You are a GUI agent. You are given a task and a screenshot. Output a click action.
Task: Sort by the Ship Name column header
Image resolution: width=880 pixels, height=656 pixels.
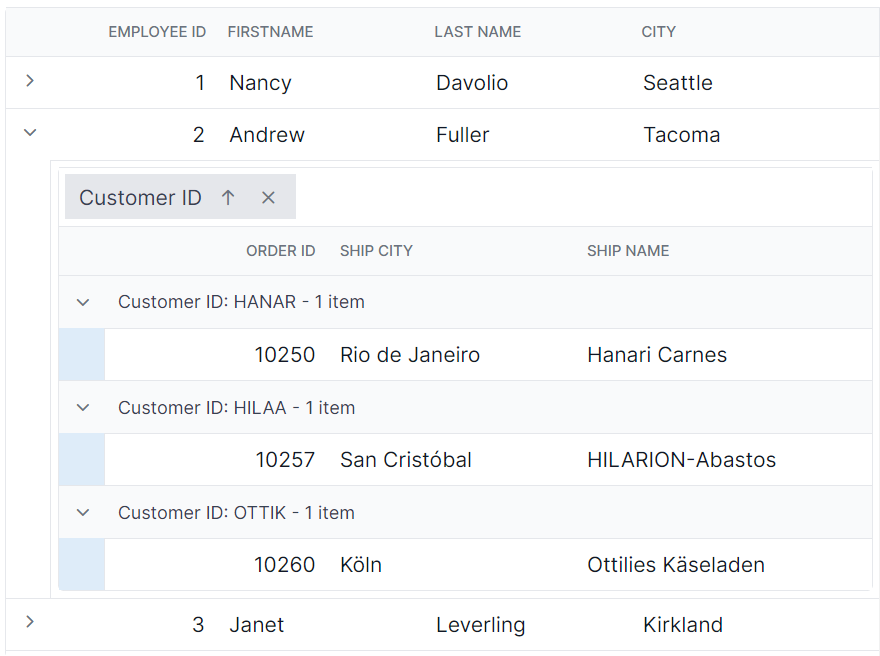click(x=628, y=251)
